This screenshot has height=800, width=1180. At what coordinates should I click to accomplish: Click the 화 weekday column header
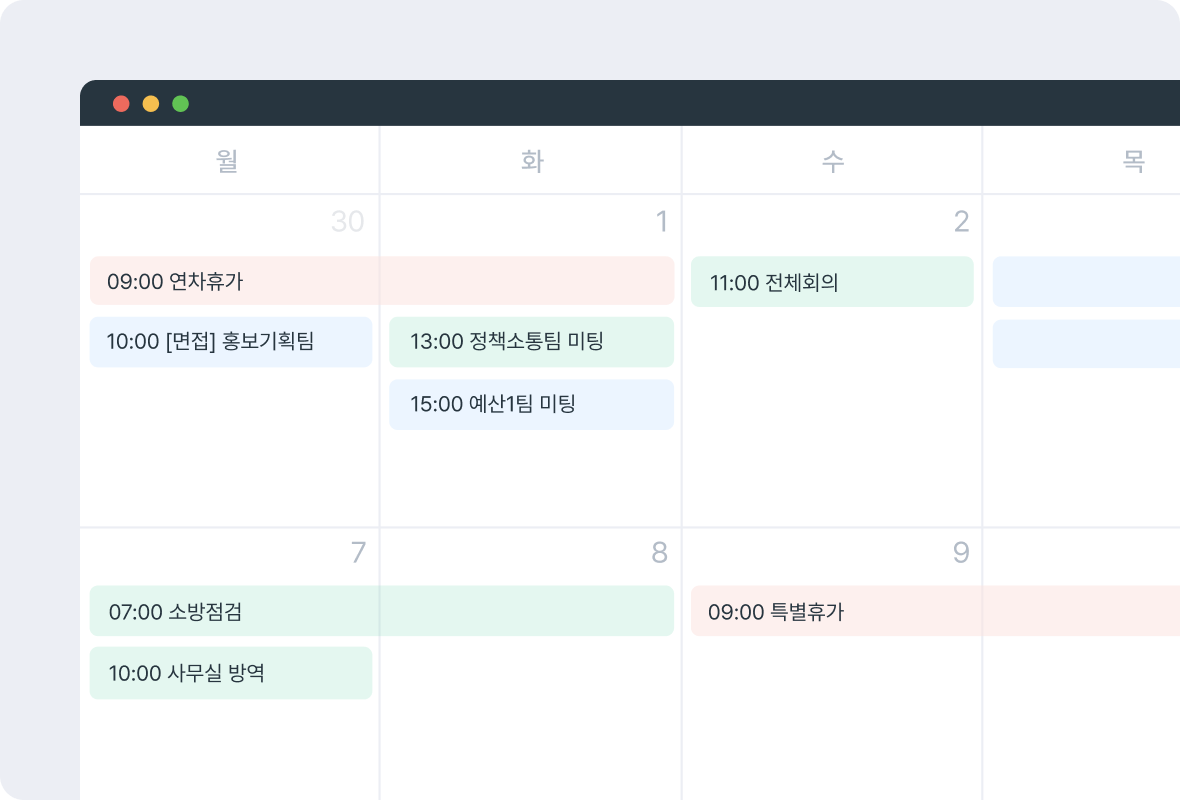[532, 160]
